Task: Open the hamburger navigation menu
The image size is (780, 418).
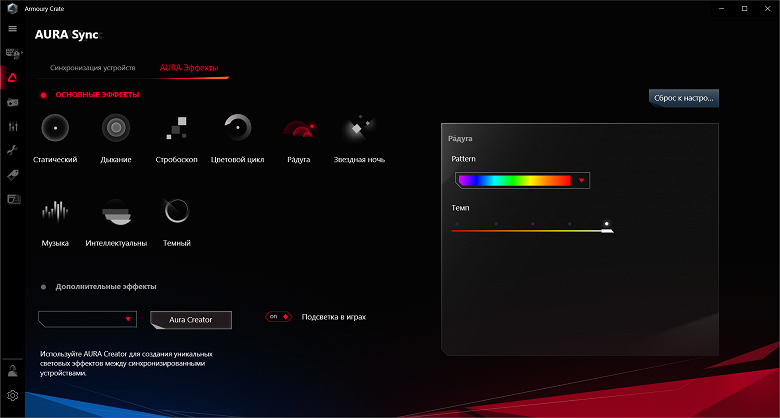Action: [12, 28]
